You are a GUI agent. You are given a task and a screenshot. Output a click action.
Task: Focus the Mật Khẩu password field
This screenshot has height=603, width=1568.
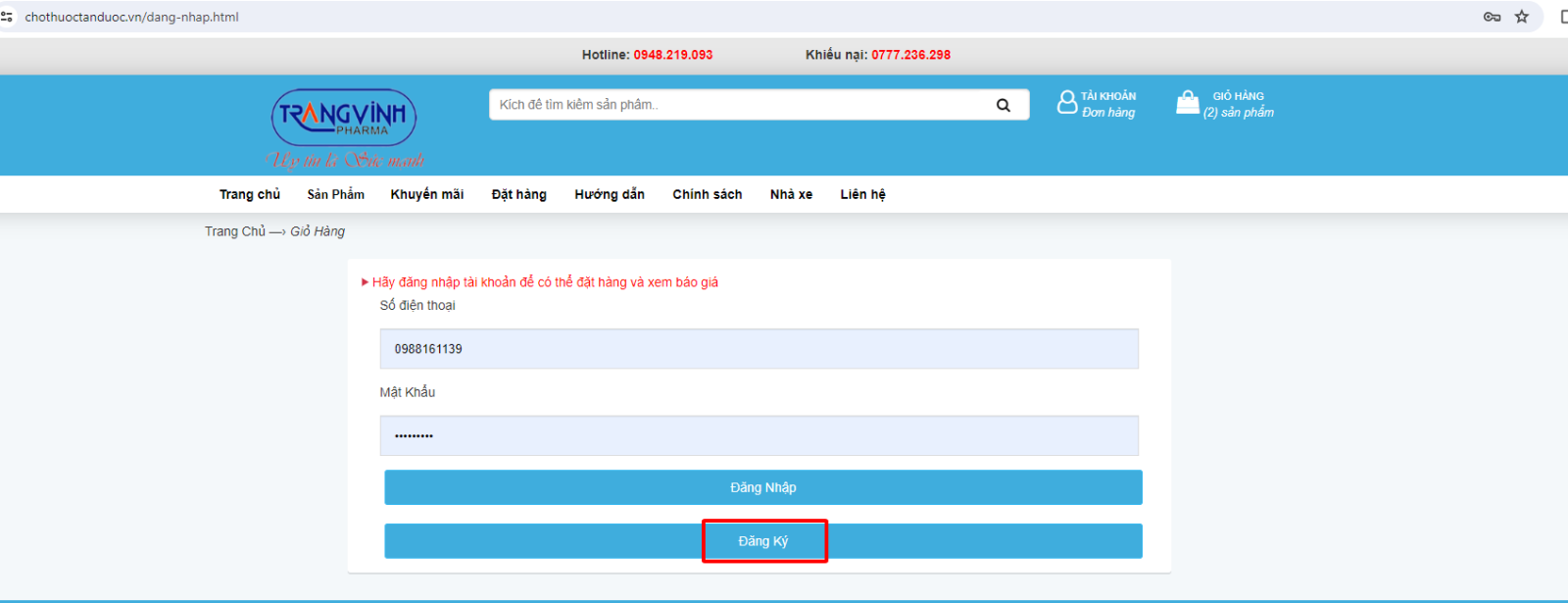click(759, 435)
